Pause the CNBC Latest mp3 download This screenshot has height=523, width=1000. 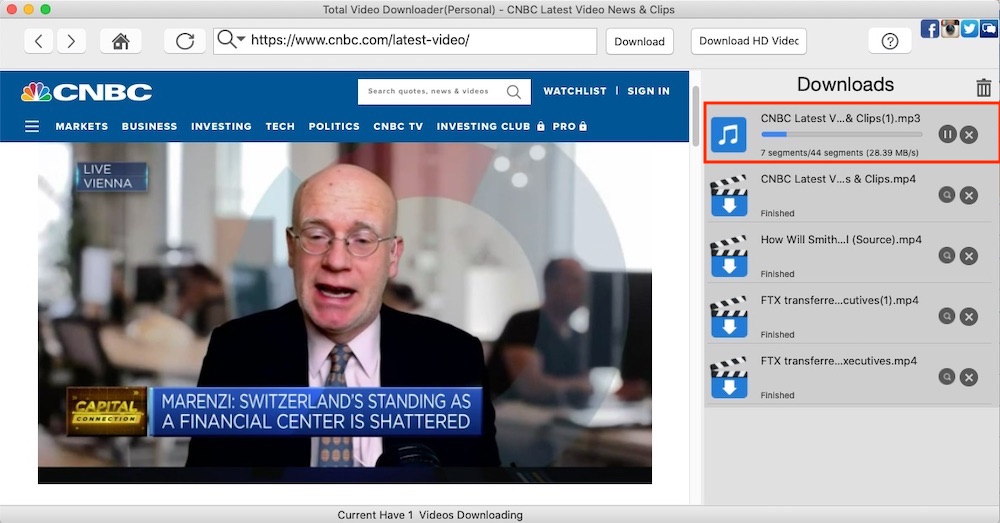947,135
